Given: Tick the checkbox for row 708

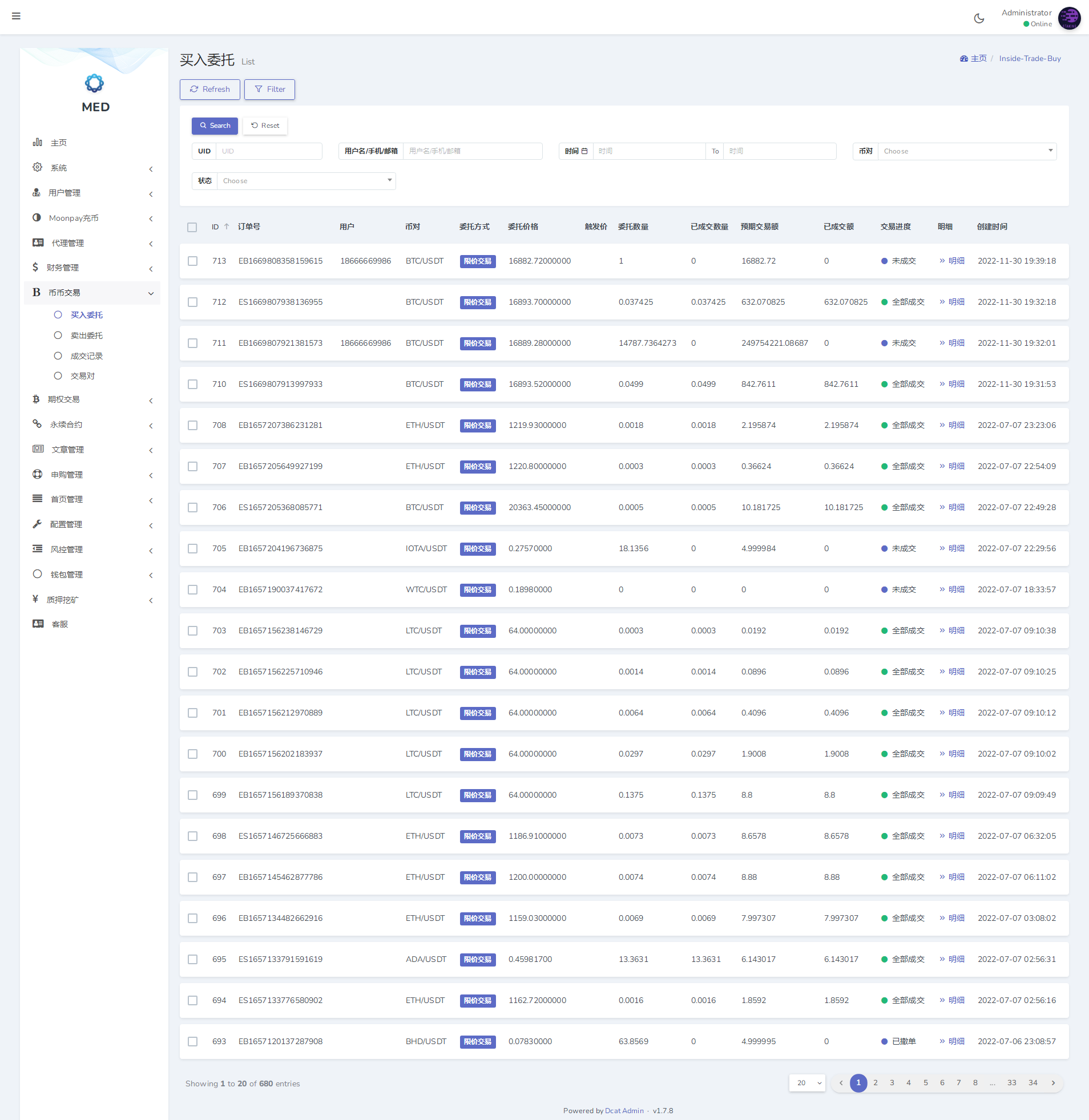Looking at the screenshot, I should click(x=192, y=426).
